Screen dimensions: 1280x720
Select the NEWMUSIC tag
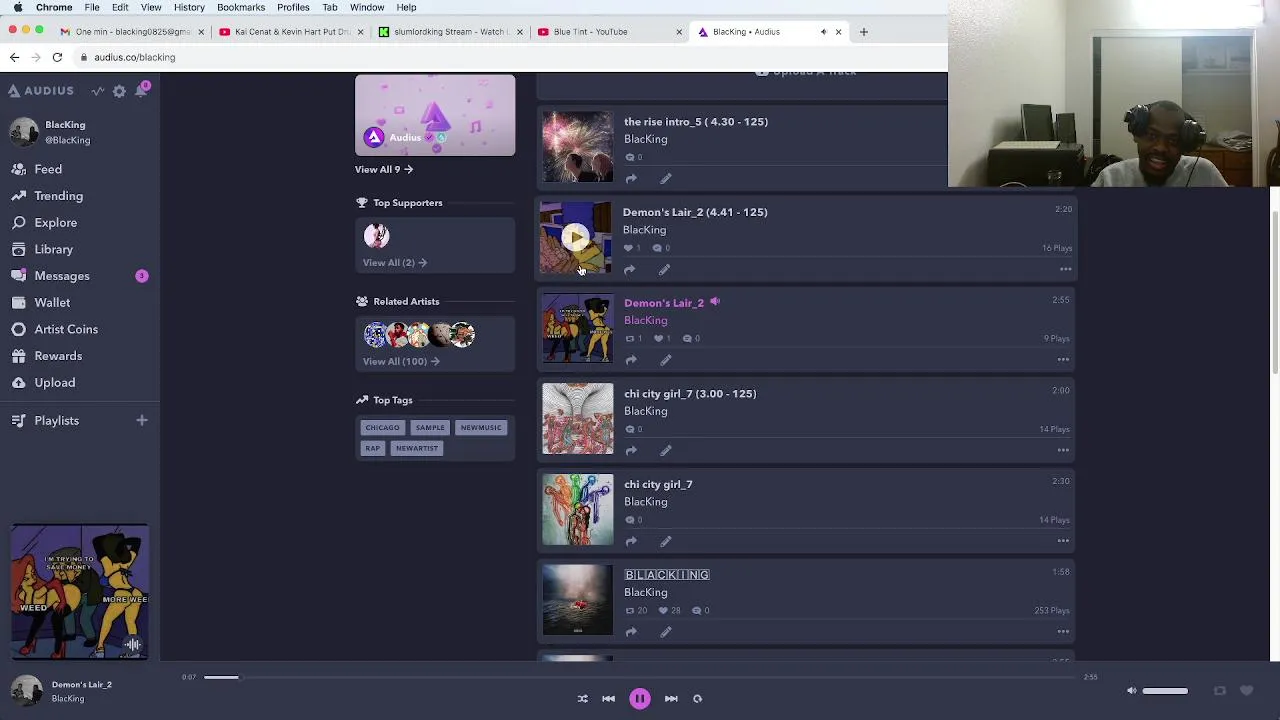[481, 428]
